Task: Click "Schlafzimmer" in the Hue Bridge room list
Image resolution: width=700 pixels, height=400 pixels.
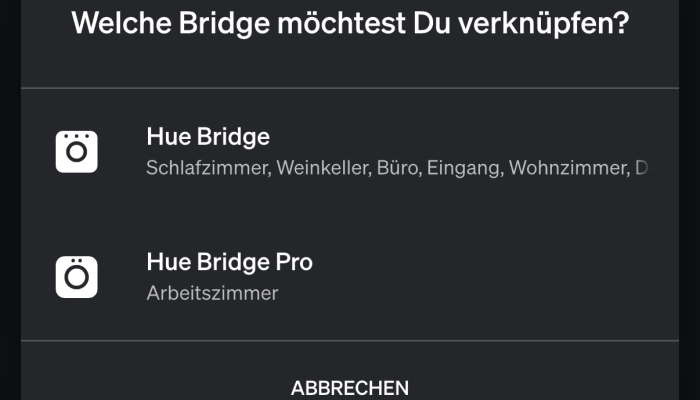Action: (x=207, y=168)
